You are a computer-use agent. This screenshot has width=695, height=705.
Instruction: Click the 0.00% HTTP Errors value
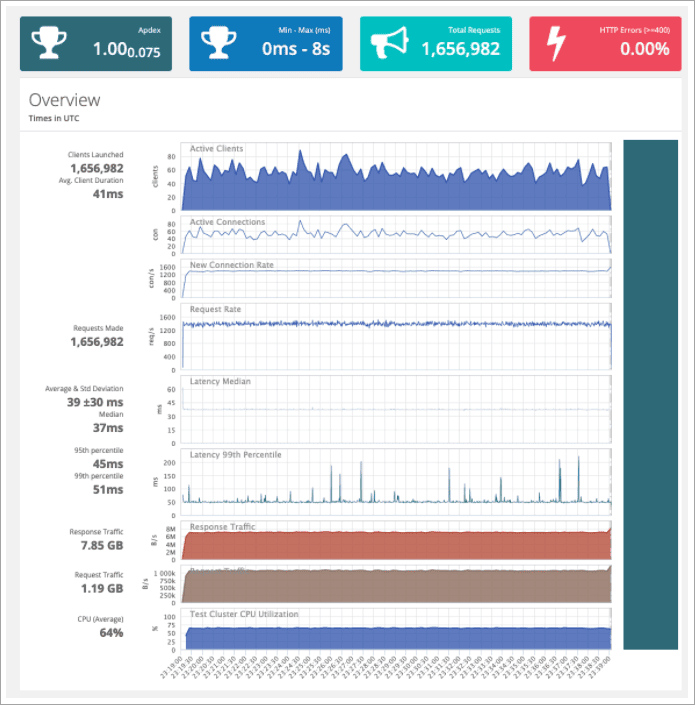[x=644, y=49]
